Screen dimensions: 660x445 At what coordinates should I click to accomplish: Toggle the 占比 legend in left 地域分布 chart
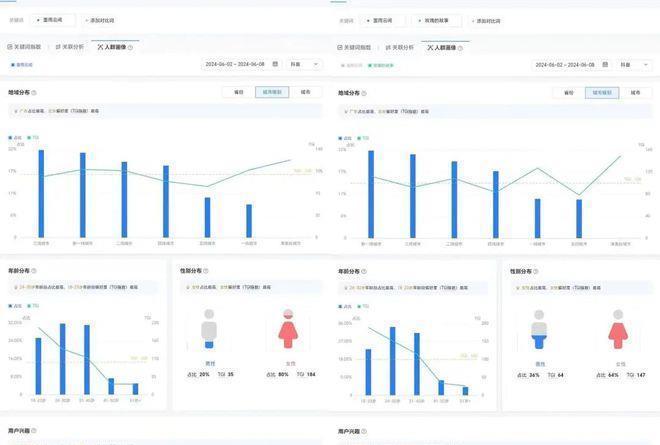click(x=12, y=137)
